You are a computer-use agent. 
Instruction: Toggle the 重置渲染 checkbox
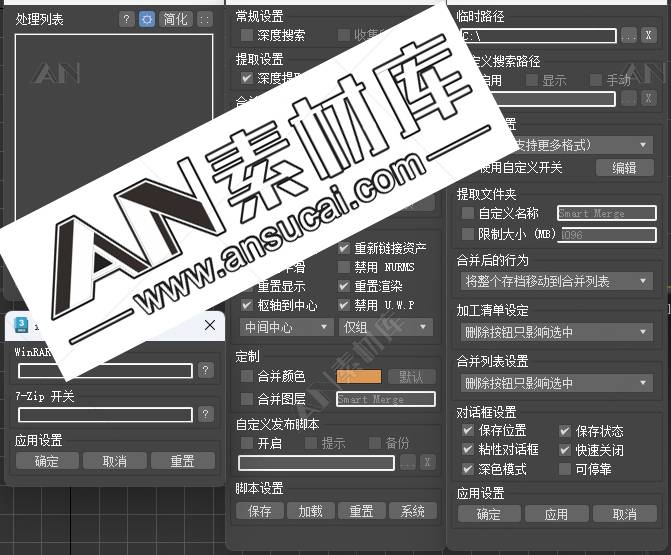tap(344, 286)
